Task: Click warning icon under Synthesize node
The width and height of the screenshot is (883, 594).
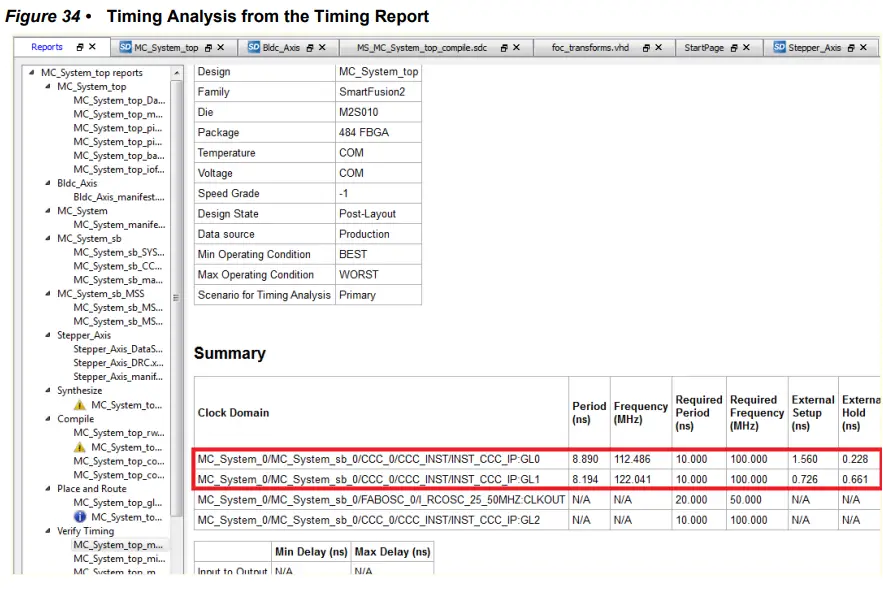Action: coord(80,405)
